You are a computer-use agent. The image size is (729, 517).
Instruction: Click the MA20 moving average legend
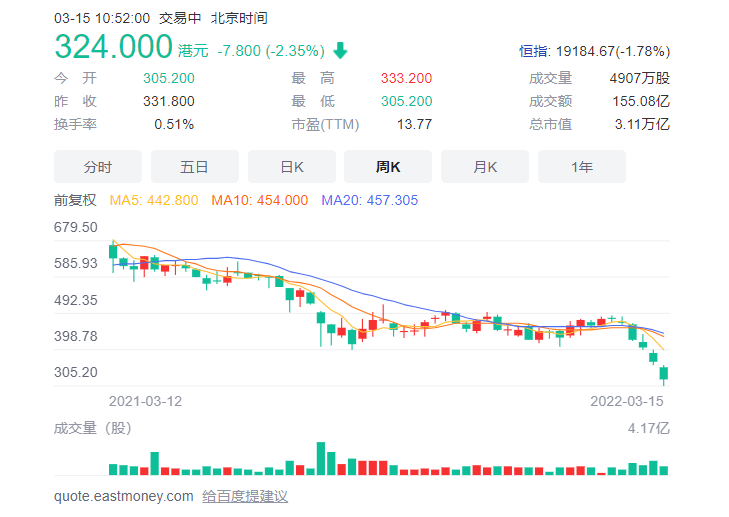click(370, 200)
